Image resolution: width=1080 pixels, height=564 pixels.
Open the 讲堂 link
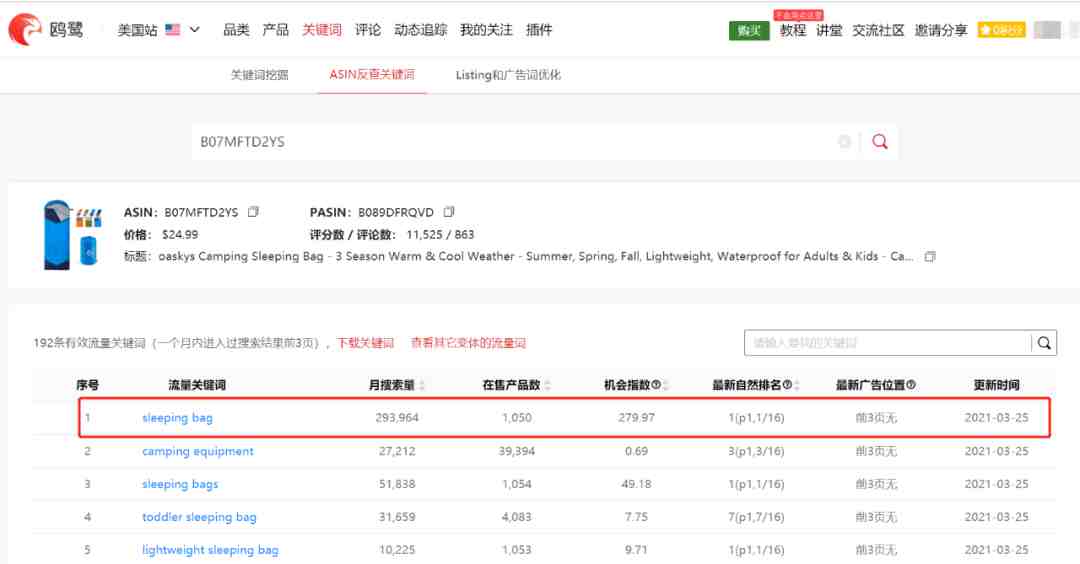829,30
